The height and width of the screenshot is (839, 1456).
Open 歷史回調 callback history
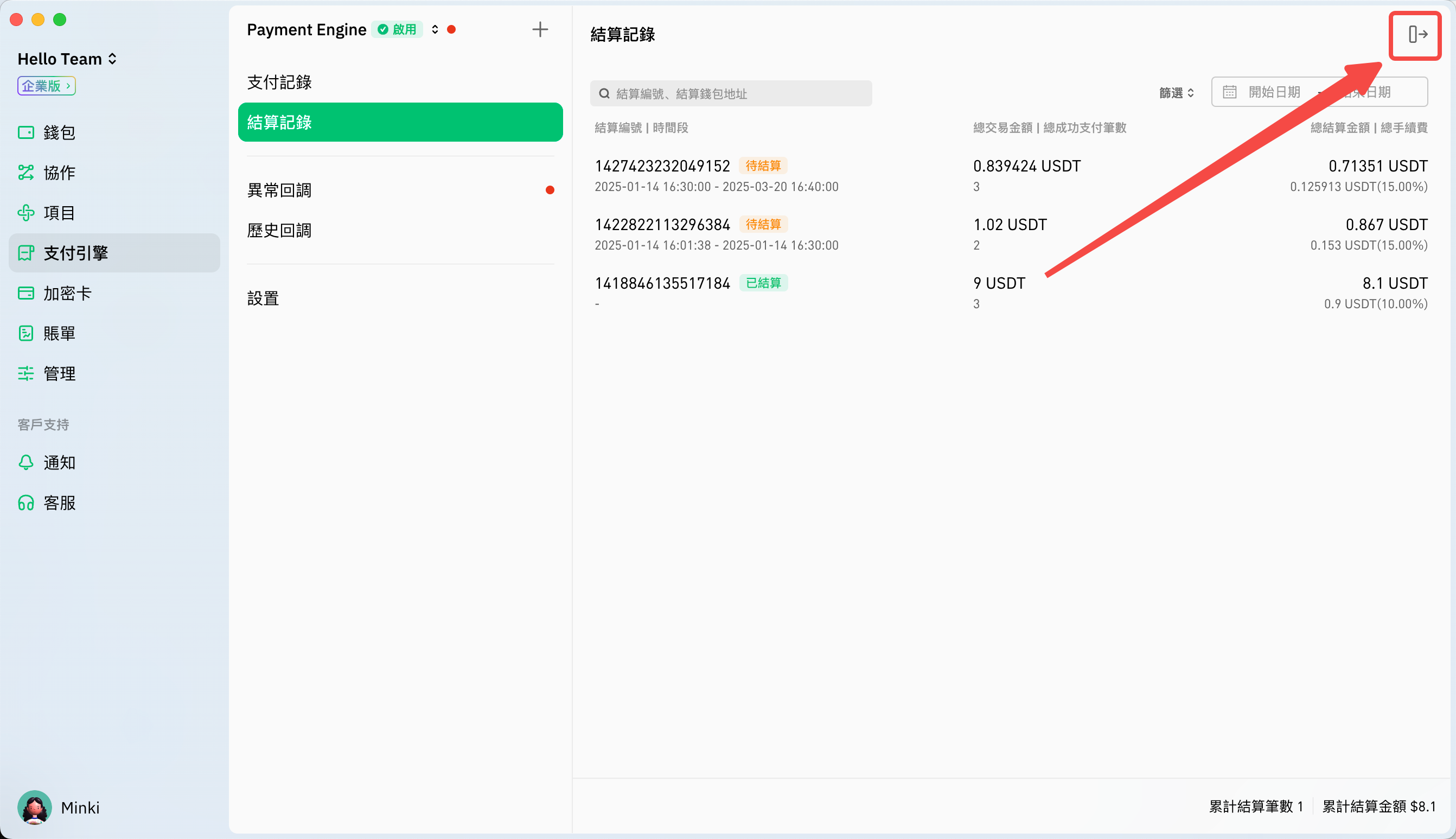[279, 231]
